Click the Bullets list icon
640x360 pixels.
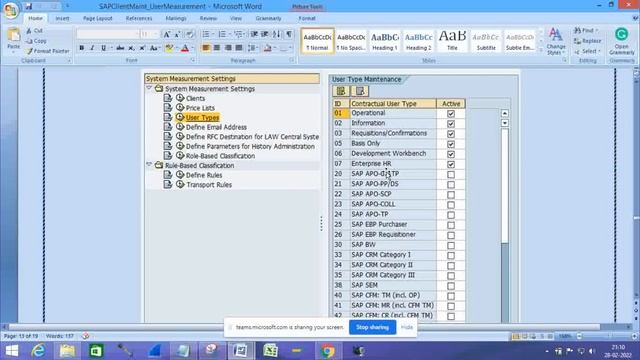(206, 34)
